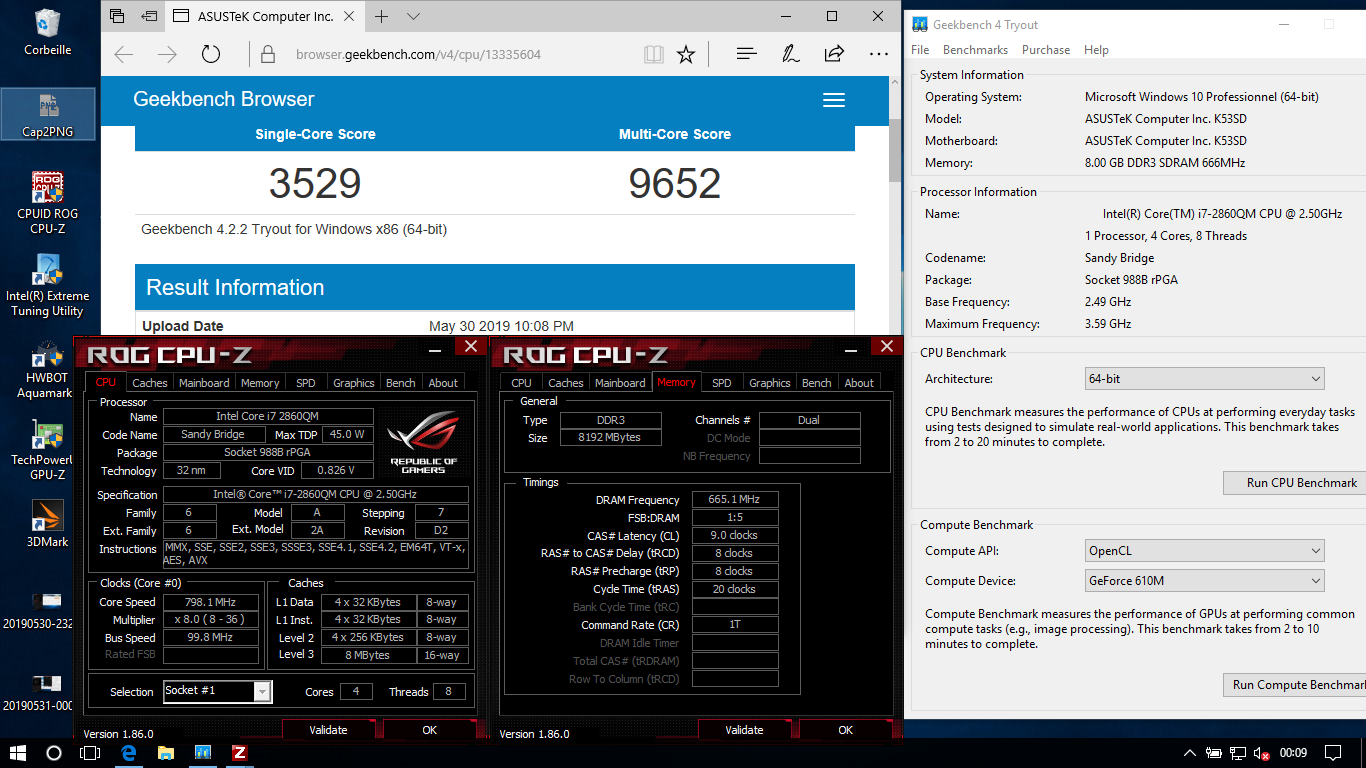Show tabs you've set aside in Edge
Image resolution: width=1366 pixels, height=768 pixels.
117,16
